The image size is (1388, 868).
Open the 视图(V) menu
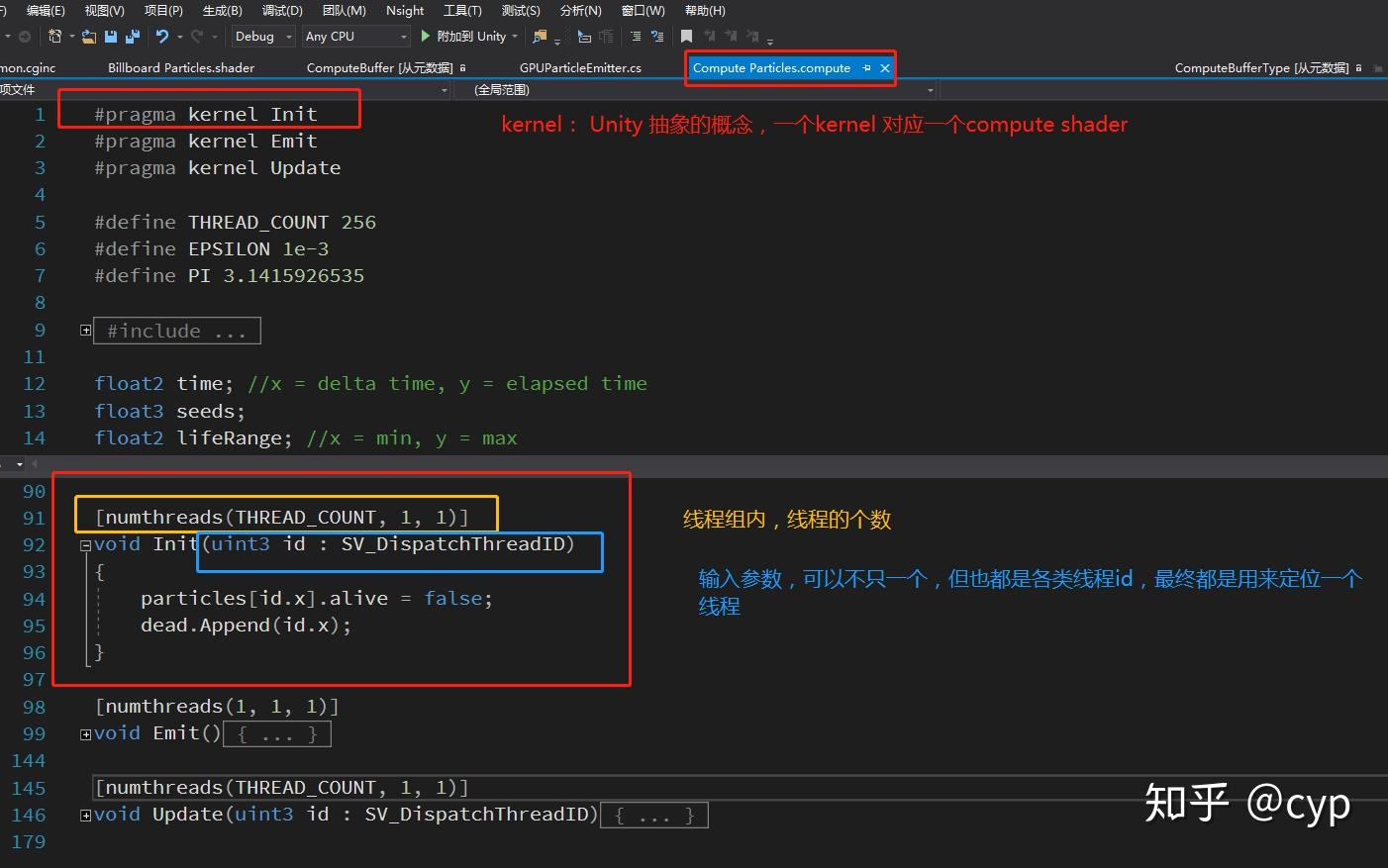[105, 10]
